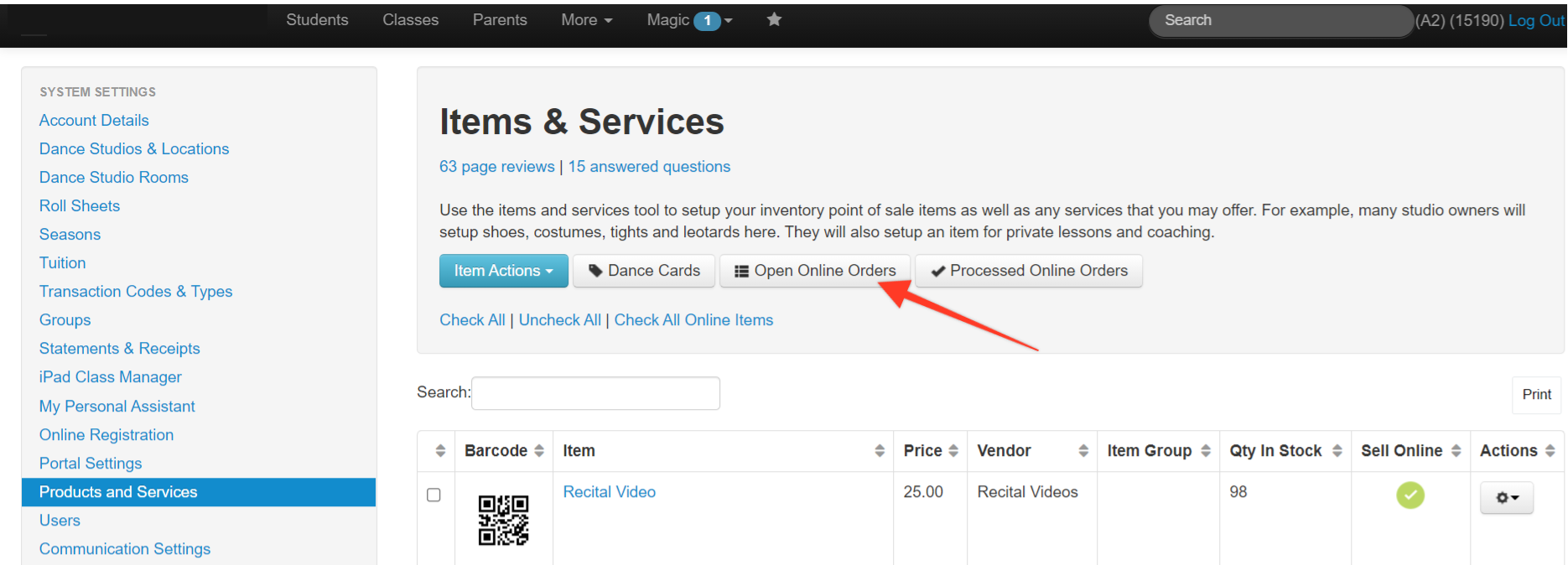The height and width of the screenshot is (565, 1568).
Task: Click the Recital Videos vendor cell
Action: [x=1028, y=492]
